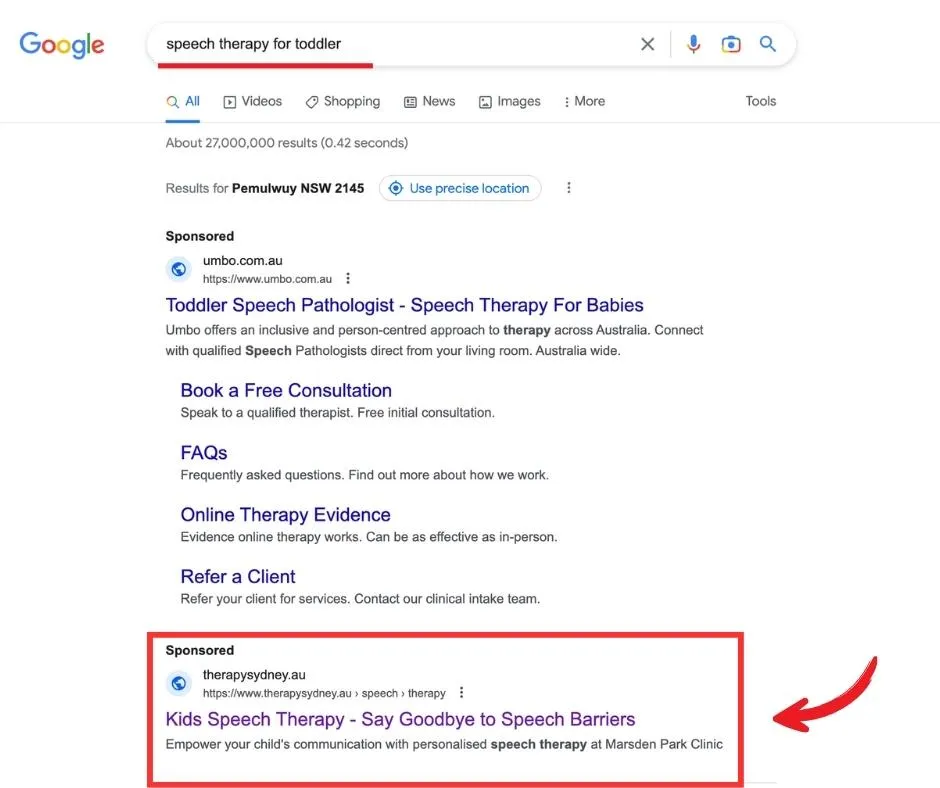940x788 pixels.
Task: Clear the search query with X icon
Action: 647,44
